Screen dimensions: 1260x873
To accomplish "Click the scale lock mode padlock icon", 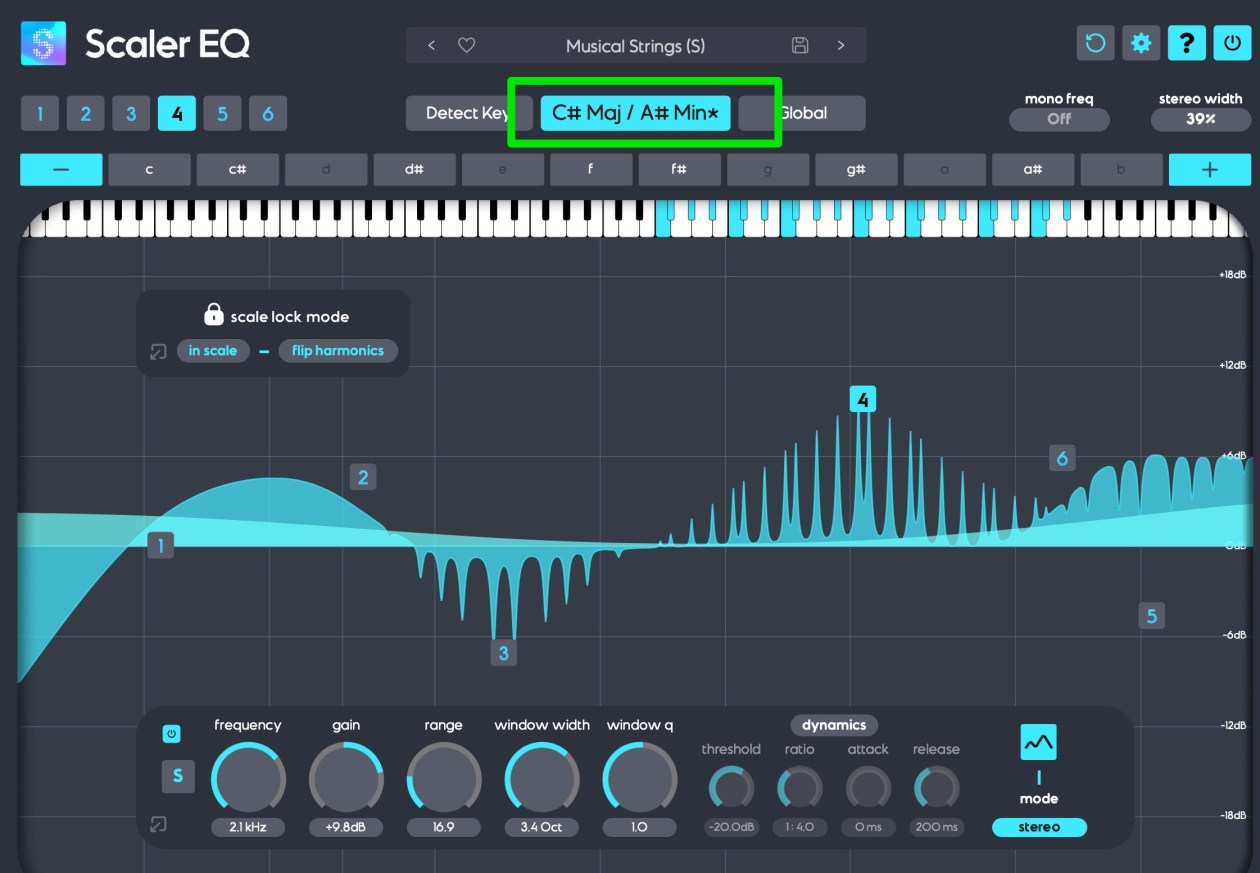I will [x=213, y=314].
